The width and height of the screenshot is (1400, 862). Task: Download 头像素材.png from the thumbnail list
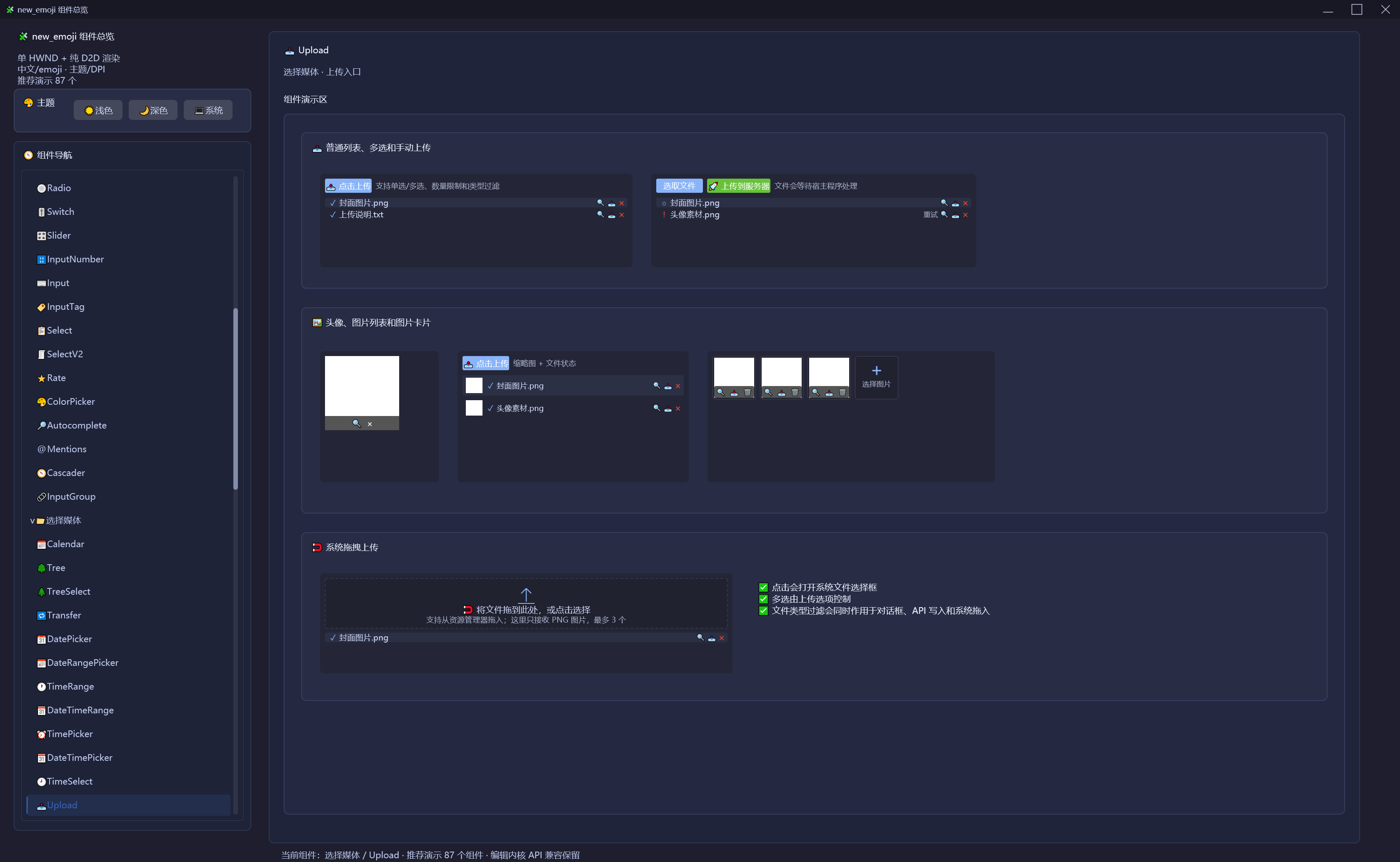pos(668,408)
